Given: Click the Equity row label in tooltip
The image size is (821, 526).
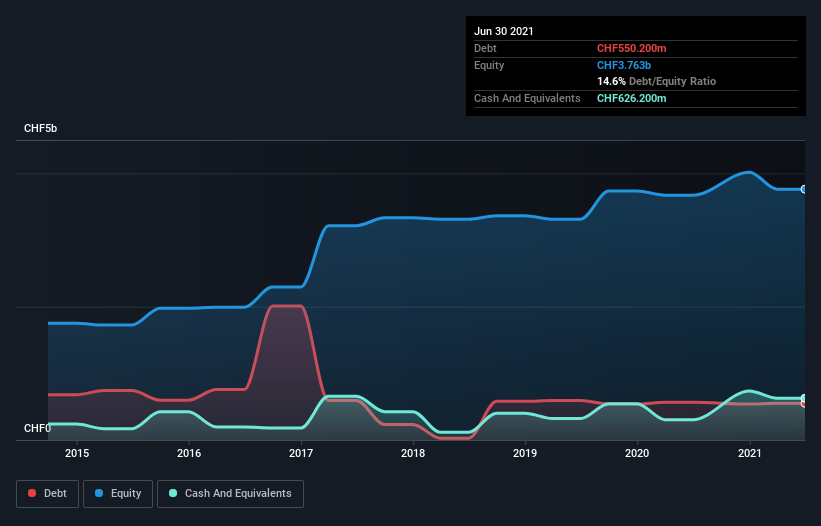Looking at the screenshot, I should (x=489, y=65).
